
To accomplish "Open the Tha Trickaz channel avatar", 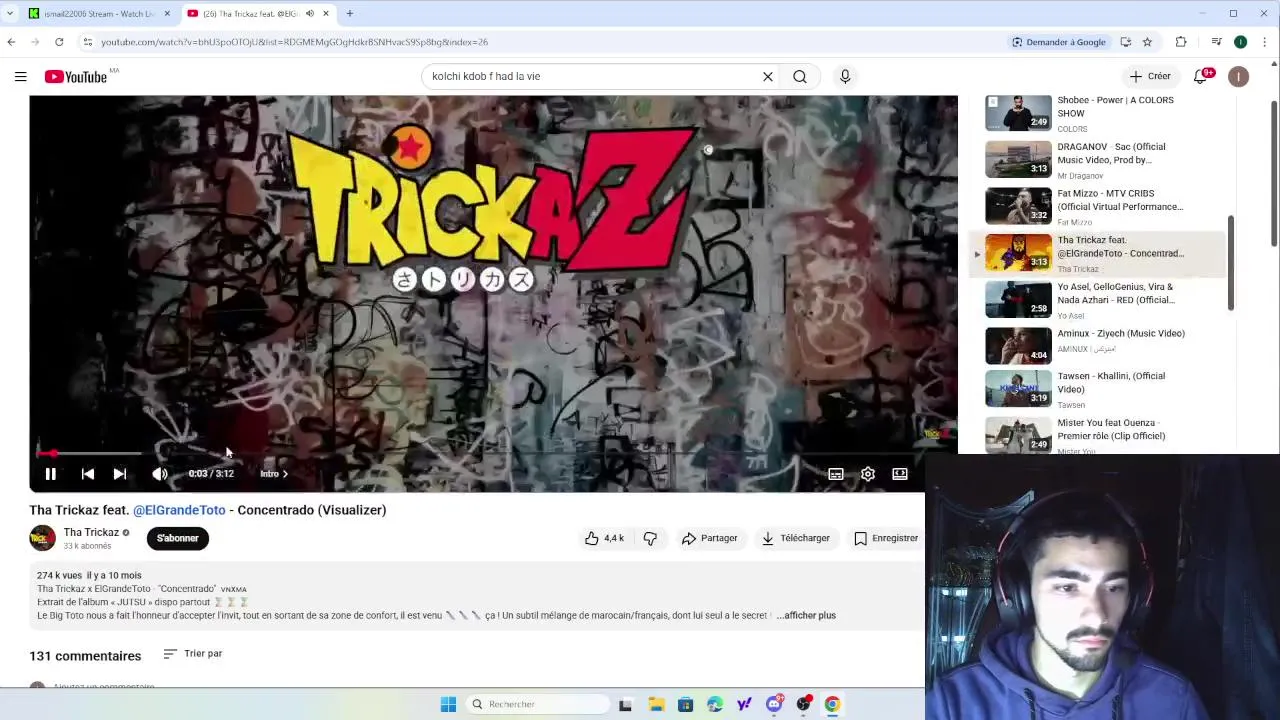I will [42, 538].
